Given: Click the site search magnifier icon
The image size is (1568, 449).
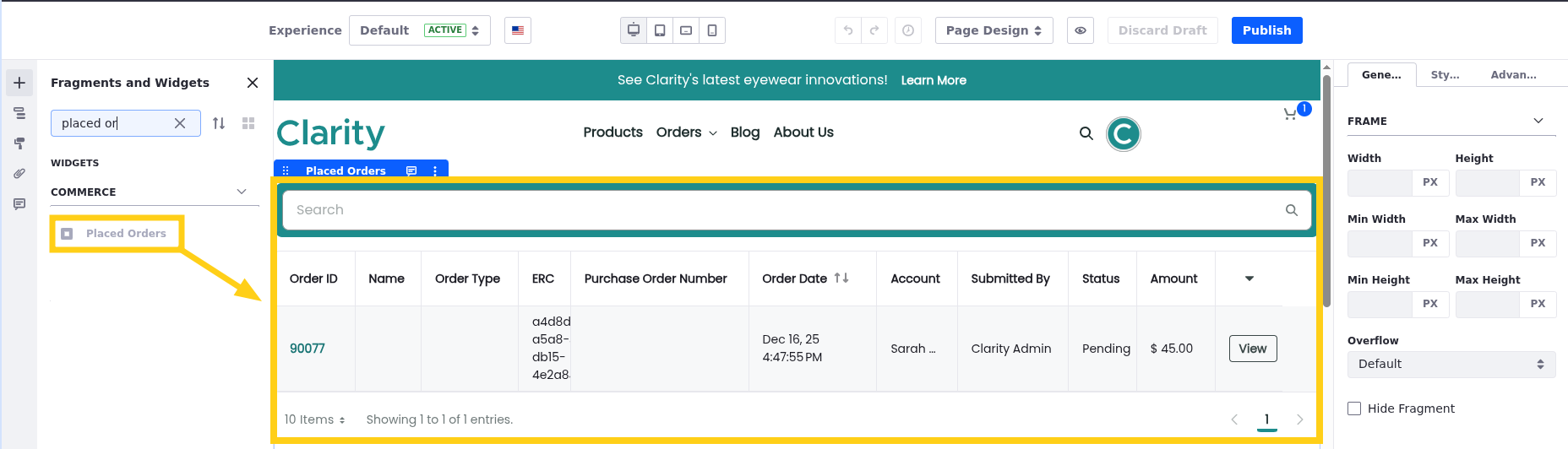Looking at the screenshot, I should click(x=1086, y=133).
